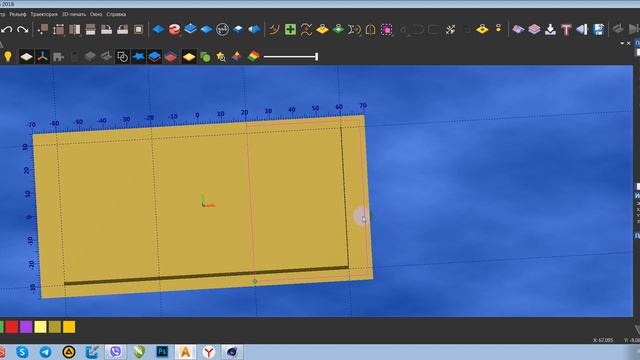Open the Справка menu

(116, 14)
